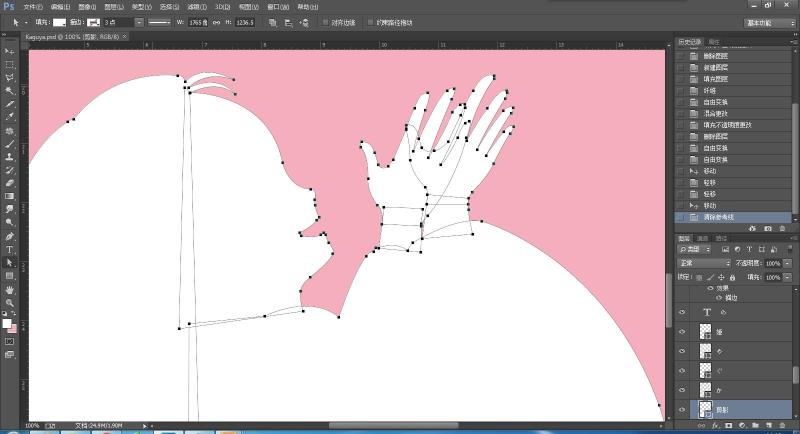
Task: Create new snapshot camera icon in History panel
Action: pos(768,228)
